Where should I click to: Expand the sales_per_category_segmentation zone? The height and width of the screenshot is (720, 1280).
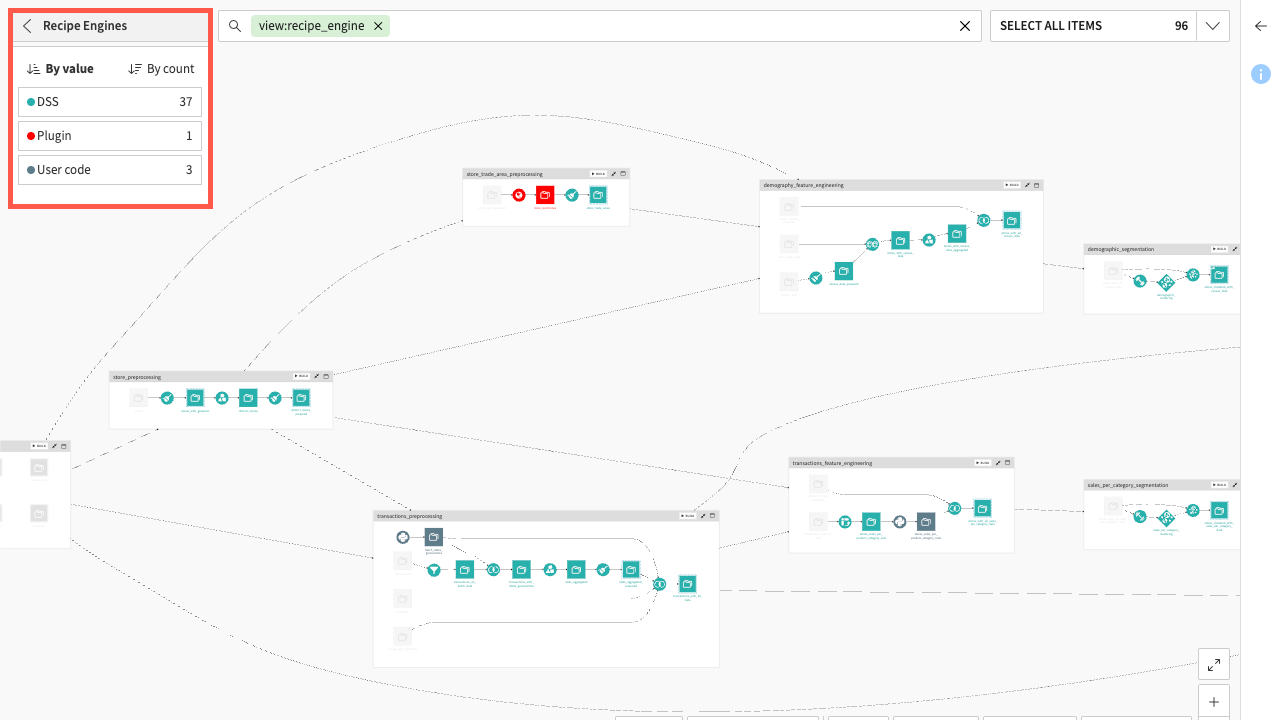click(x=1235, y=485)
